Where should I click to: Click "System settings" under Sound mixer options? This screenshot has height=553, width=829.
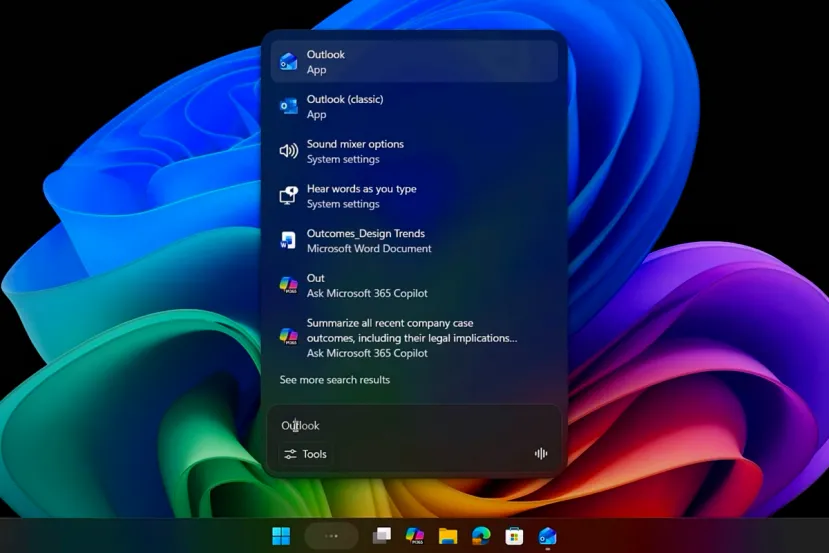[x=343, y=159]
